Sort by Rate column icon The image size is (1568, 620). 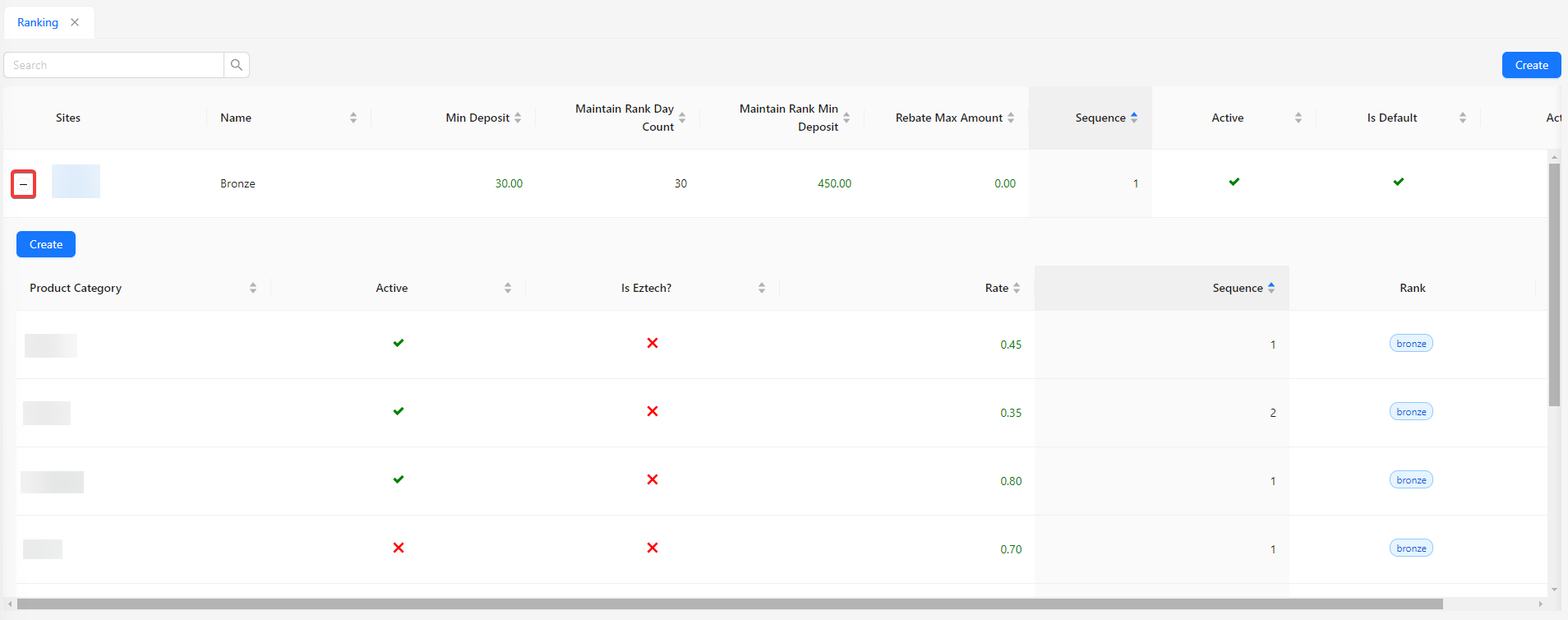click(x=1017, y=288)
